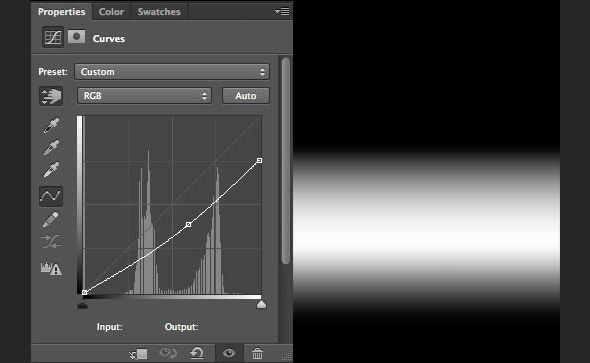This screenshot has height=363, width=590.
Task: Open the Preset Custom dropdown
Action: tap(172, 71)
